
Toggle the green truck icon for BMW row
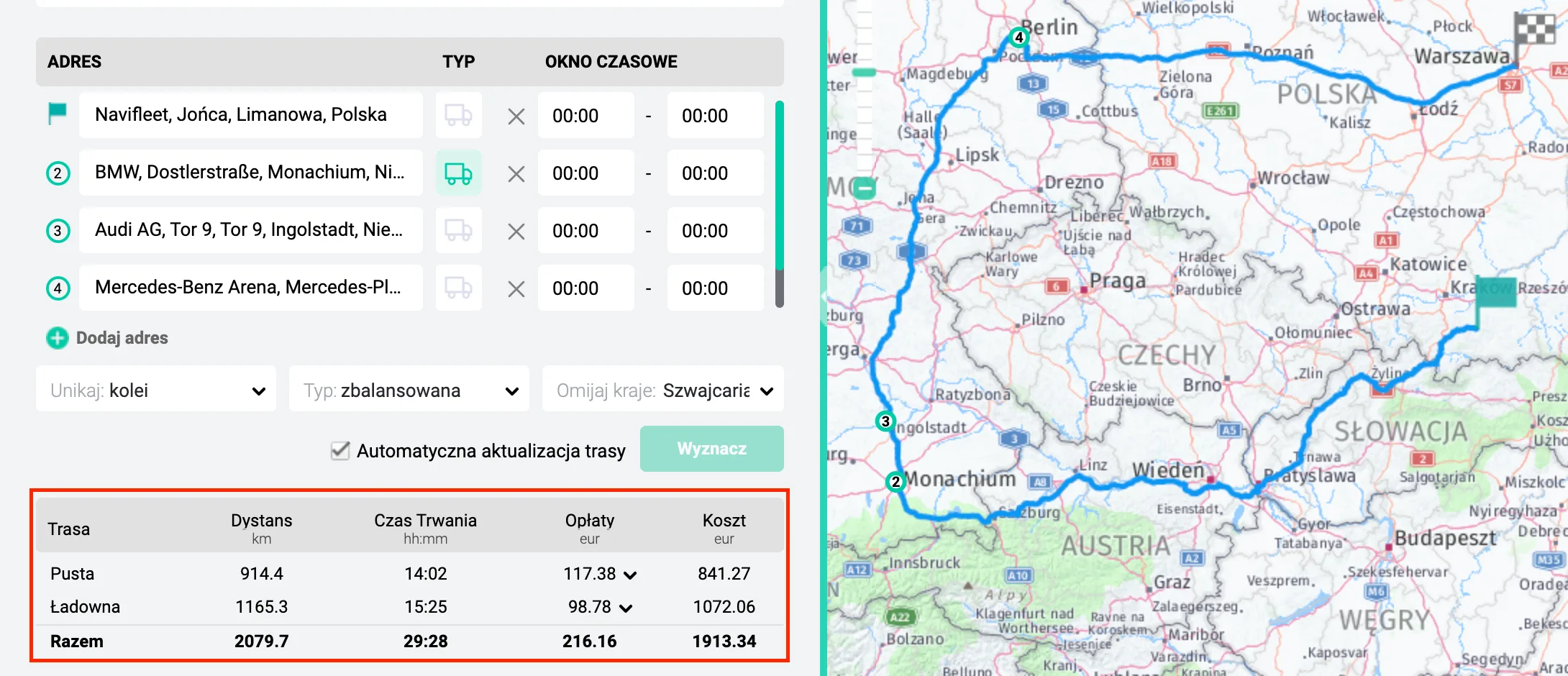pos(458,173)
